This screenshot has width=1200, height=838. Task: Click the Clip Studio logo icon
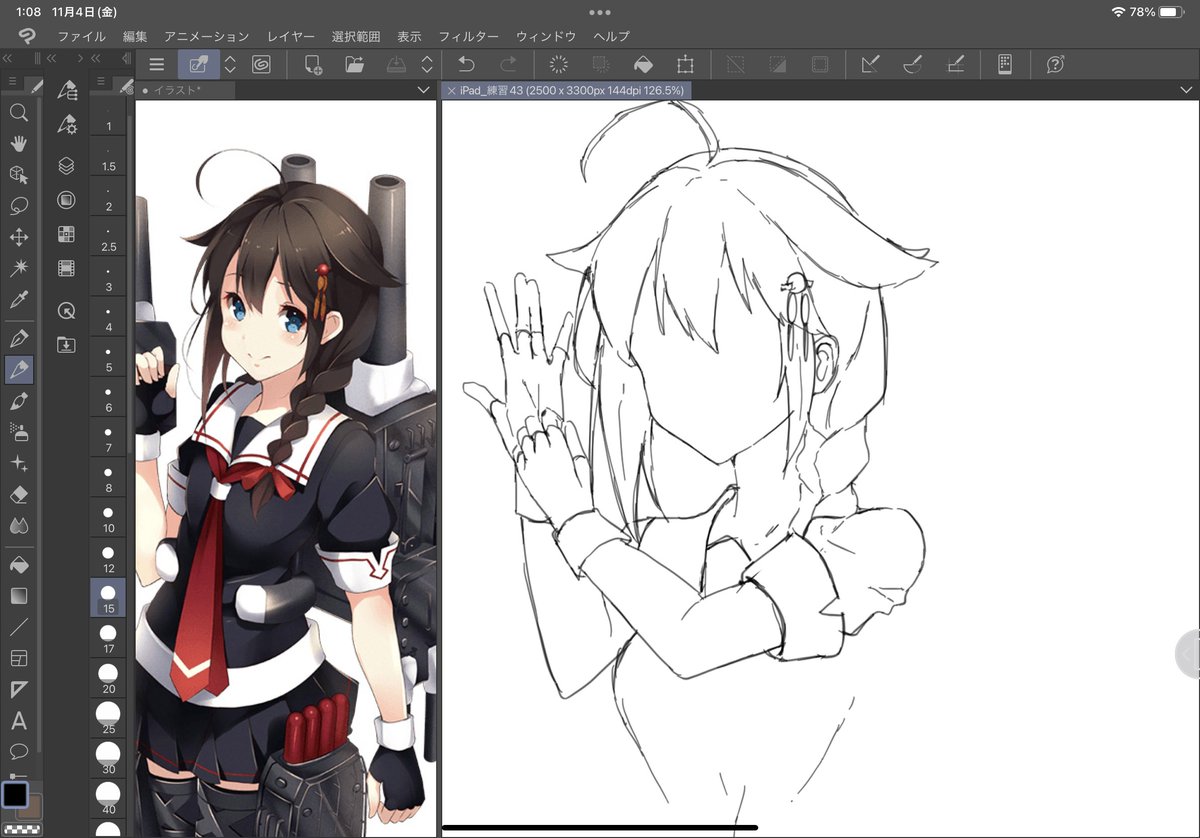[27, 36]
